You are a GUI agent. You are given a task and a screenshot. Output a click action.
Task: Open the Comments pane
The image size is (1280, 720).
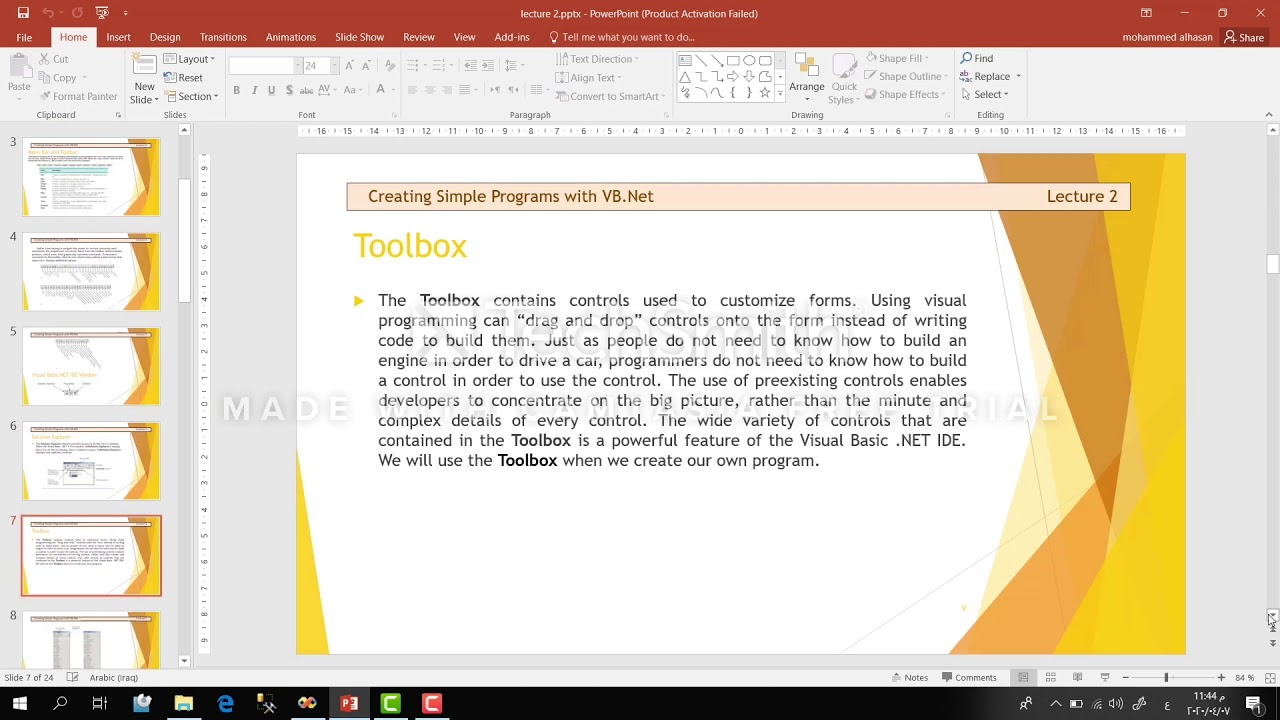969,678
